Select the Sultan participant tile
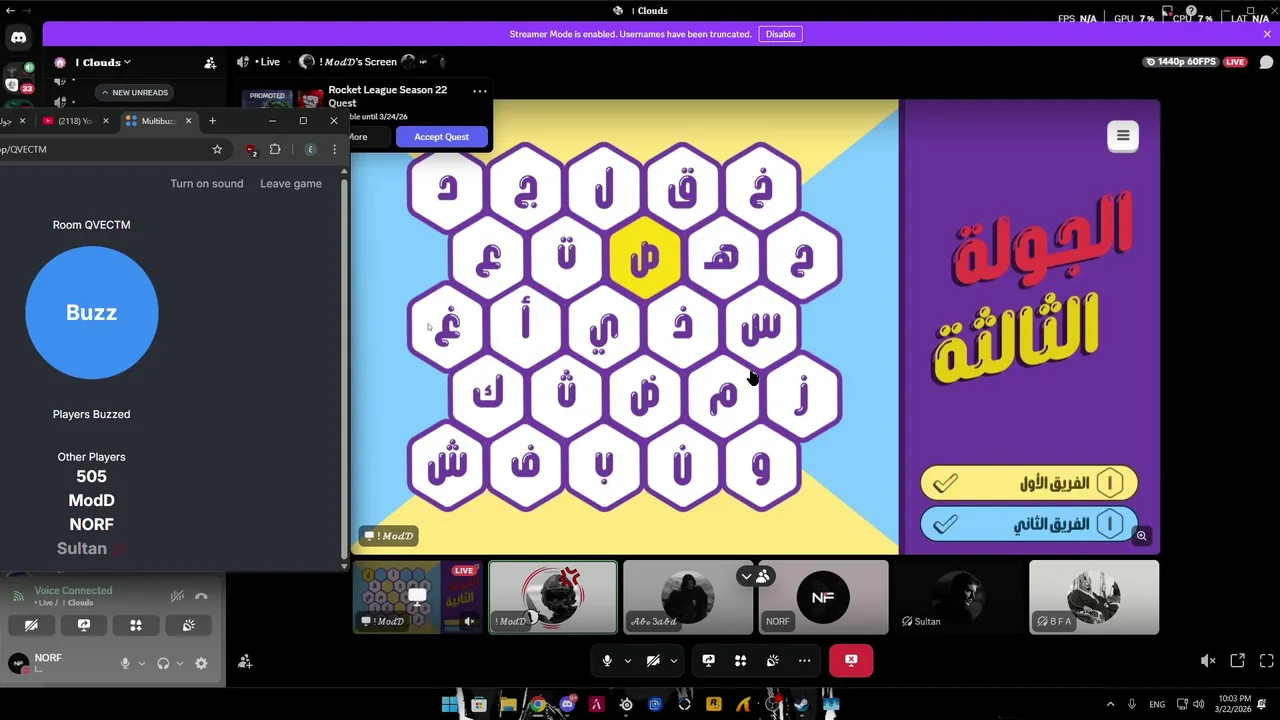Screen dimensions: 1280x720 [x=958, y=597]
